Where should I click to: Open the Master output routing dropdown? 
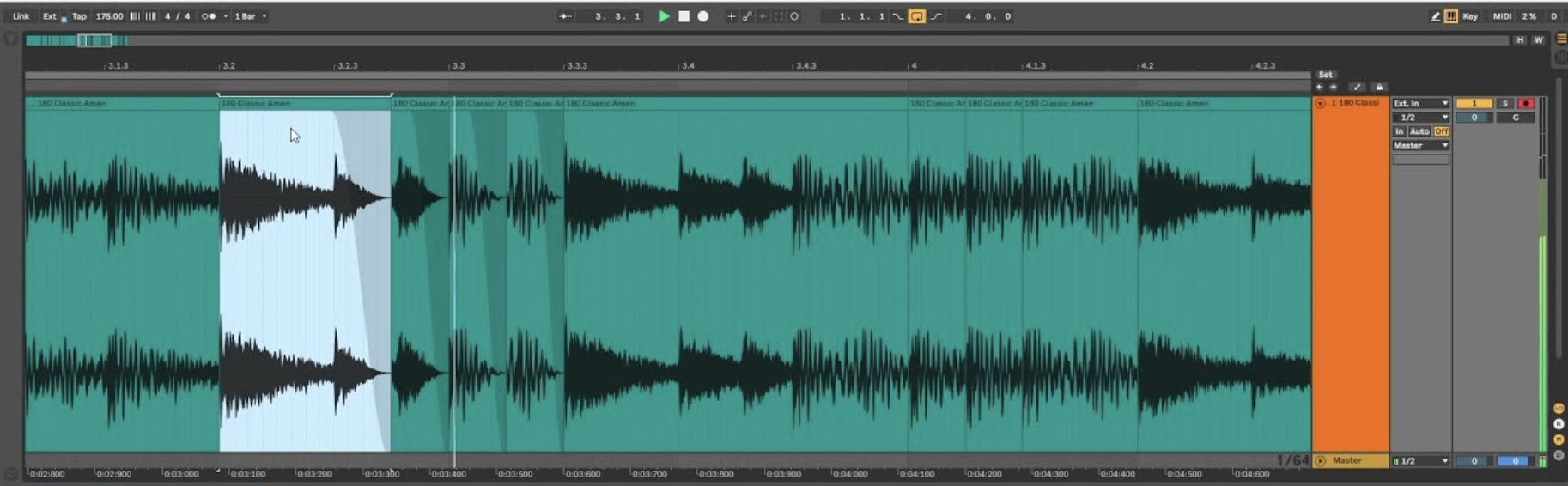point(1420,146)
